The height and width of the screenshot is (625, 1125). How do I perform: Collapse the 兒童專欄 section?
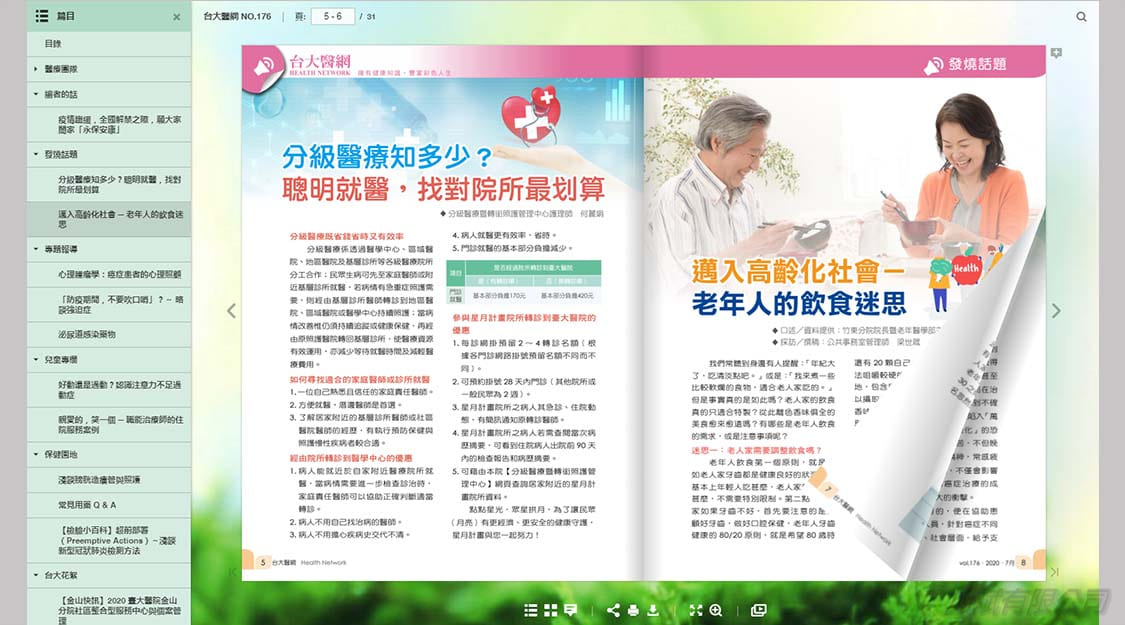109,360
